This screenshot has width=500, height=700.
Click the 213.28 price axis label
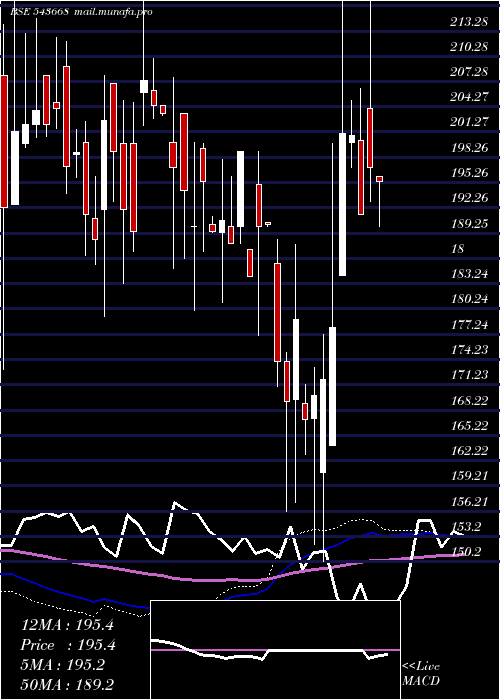[468, 21]
